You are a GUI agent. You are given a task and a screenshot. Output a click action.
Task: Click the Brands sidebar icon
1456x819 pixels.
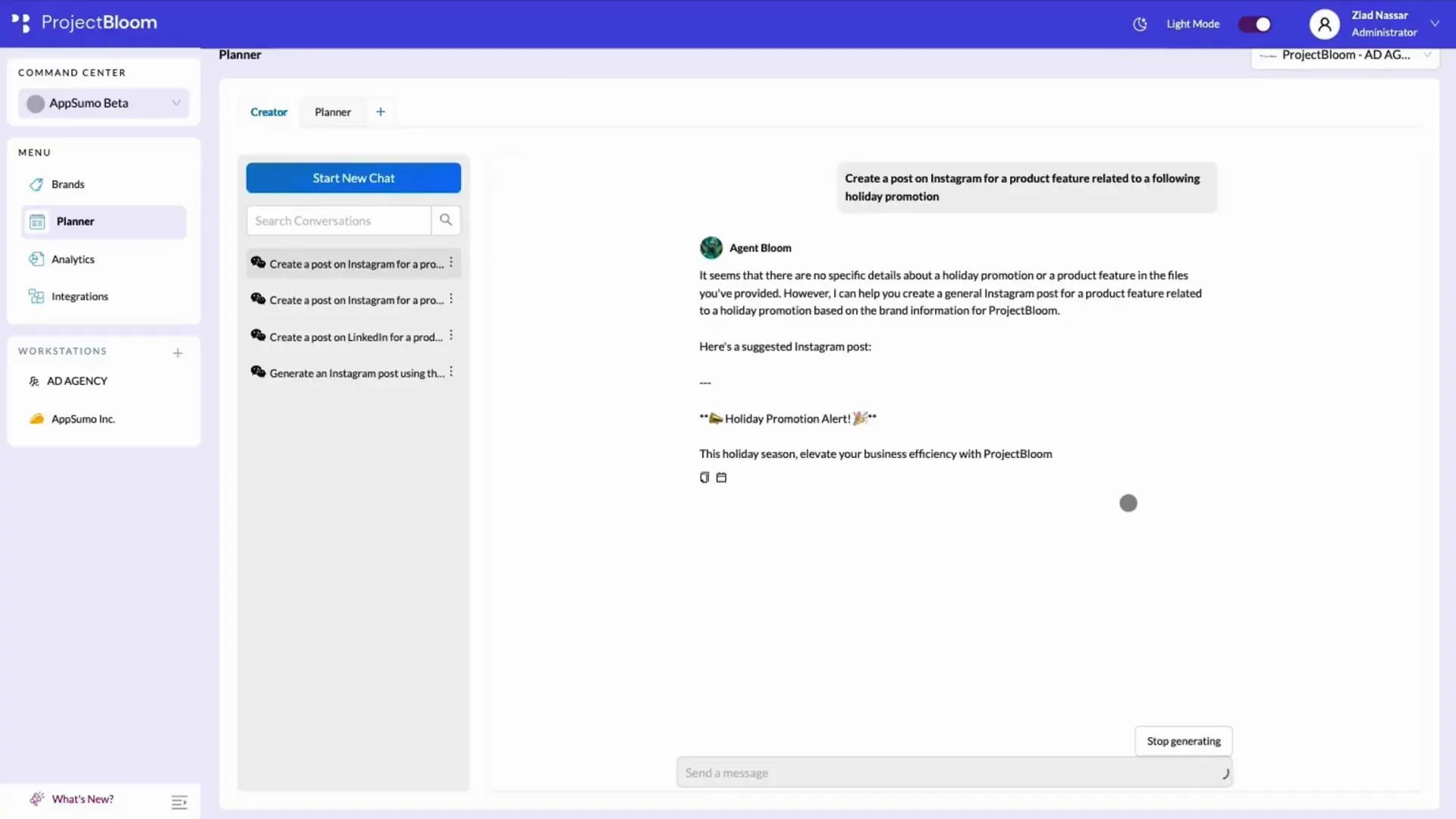(x=37, y=184)
